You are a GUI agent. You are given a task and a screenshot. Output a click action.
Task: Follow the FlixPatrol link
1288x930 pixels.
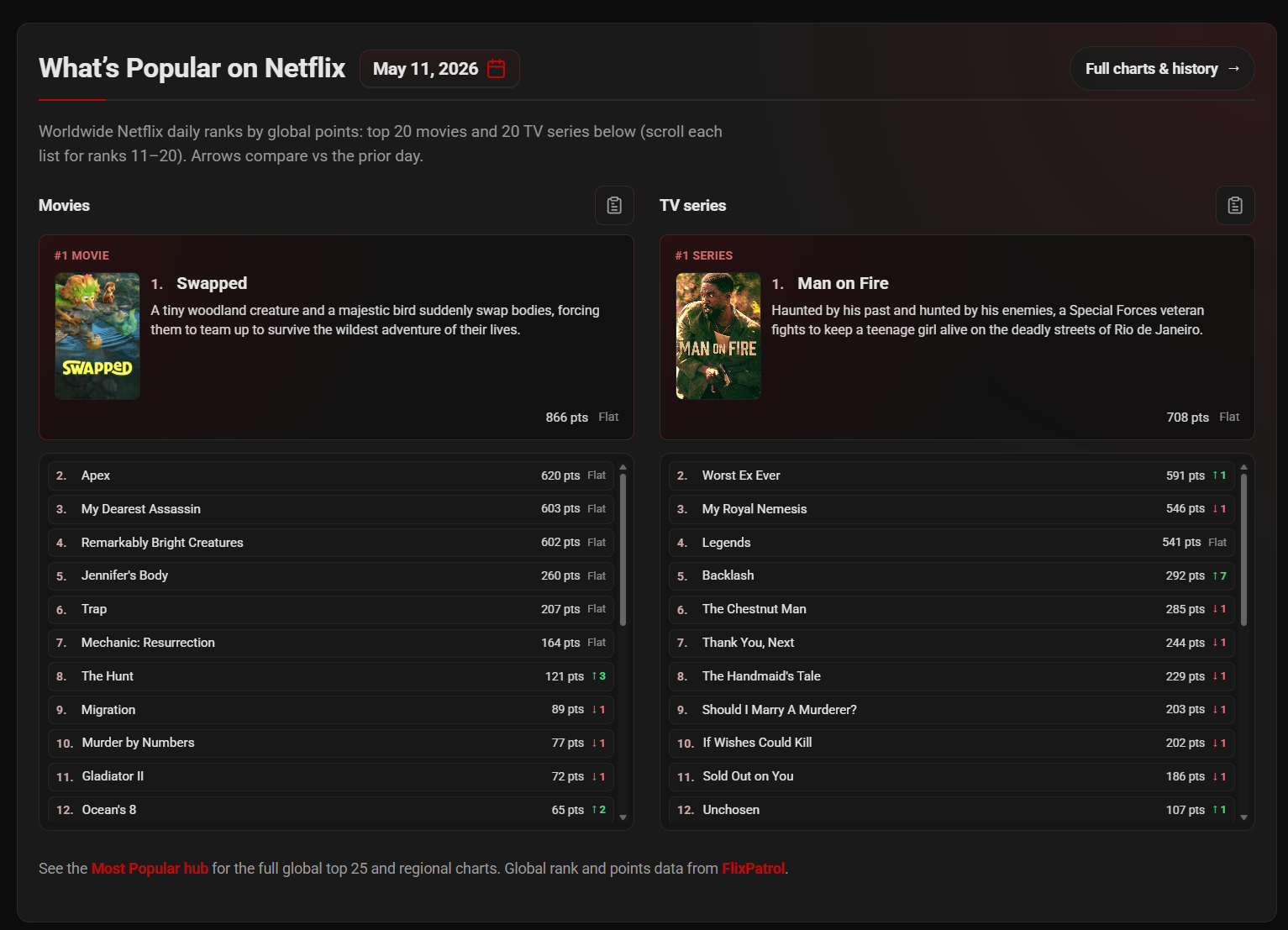pyautogui.click(x=753, y=868)
